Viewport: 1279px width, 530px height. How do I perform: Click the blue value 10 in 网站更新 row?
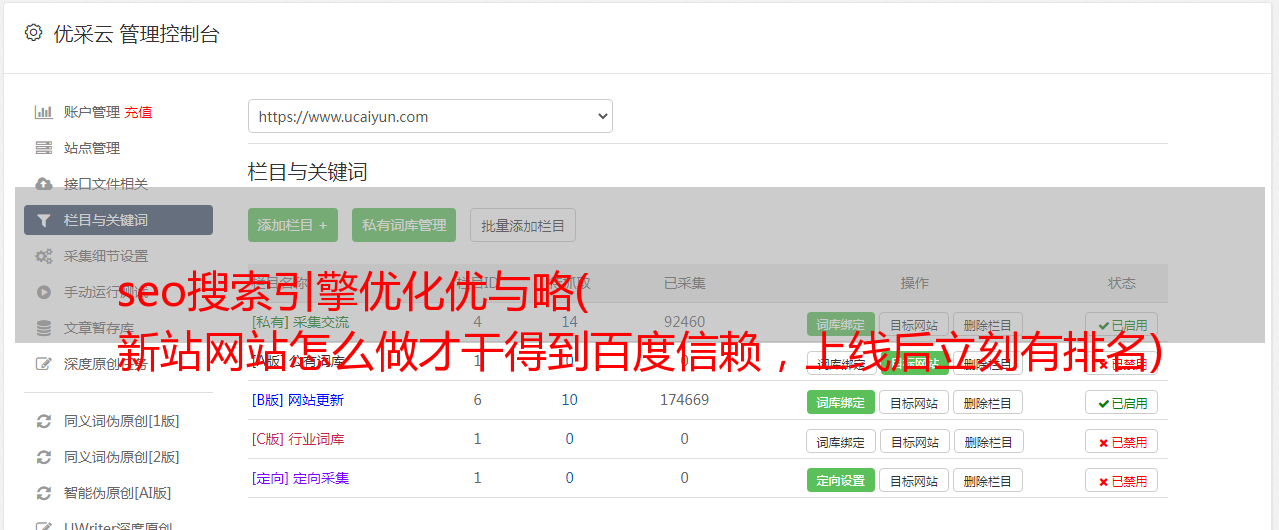click(x=569, y=400)
